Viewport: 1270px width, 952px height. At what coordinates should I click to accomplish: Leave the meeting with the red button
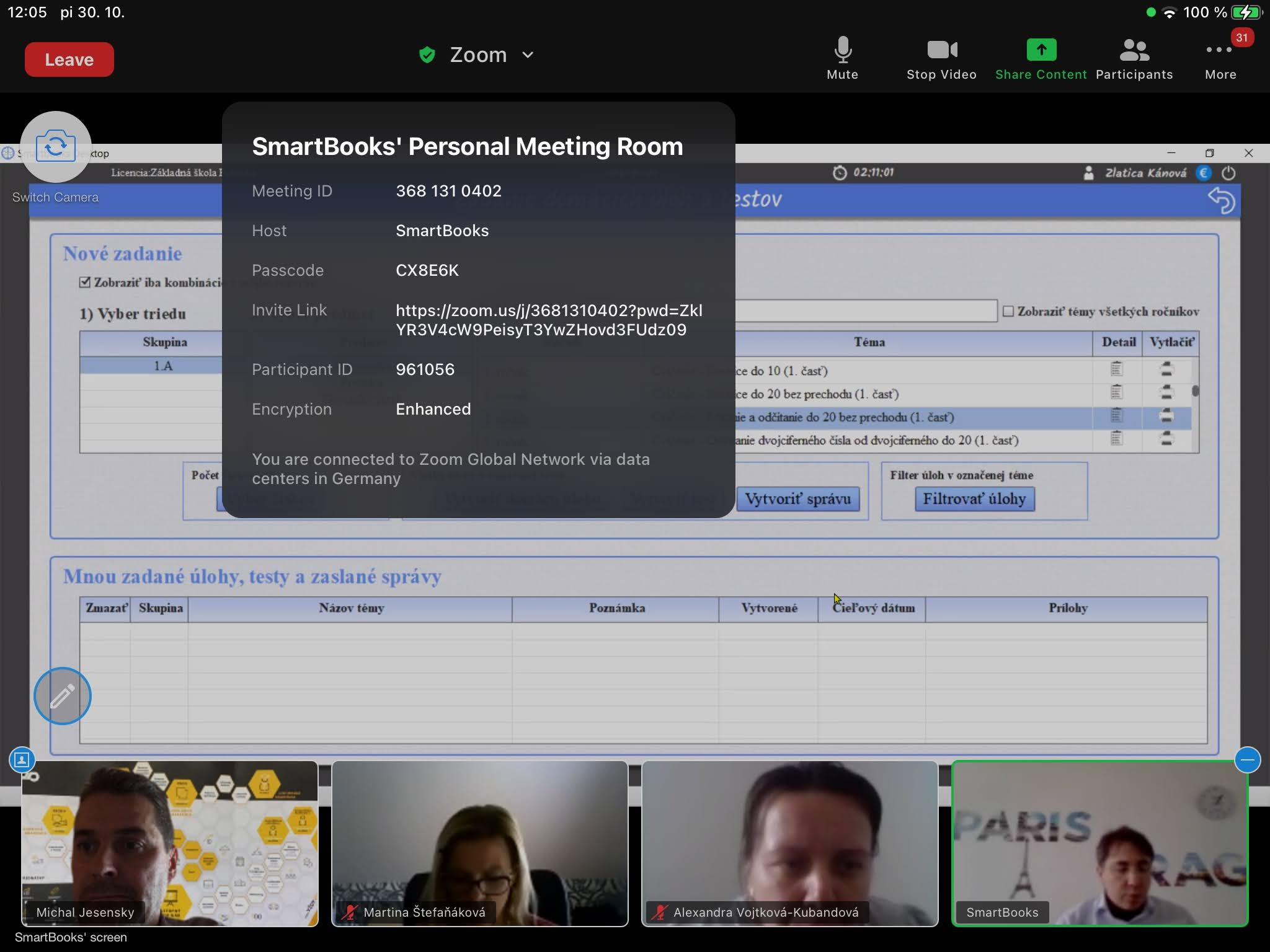point(69,59)
